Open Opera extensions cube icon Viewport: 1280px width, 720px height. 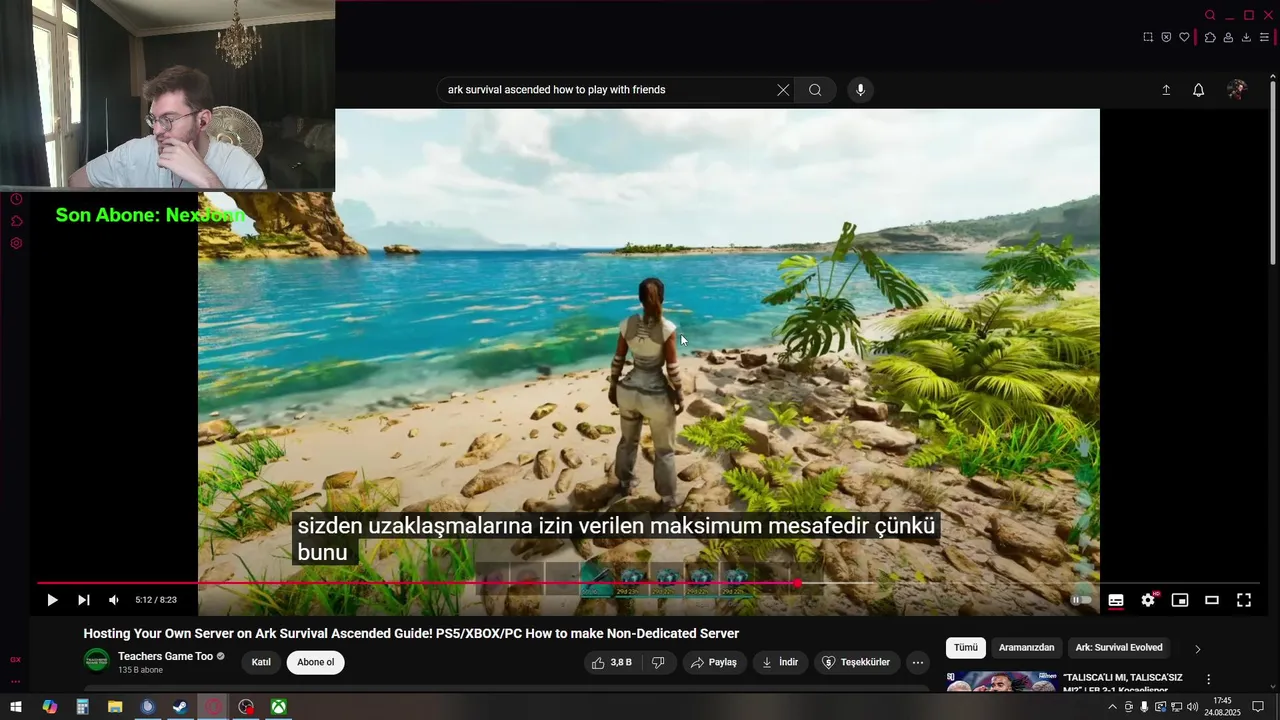click(x=1210, y=37)
